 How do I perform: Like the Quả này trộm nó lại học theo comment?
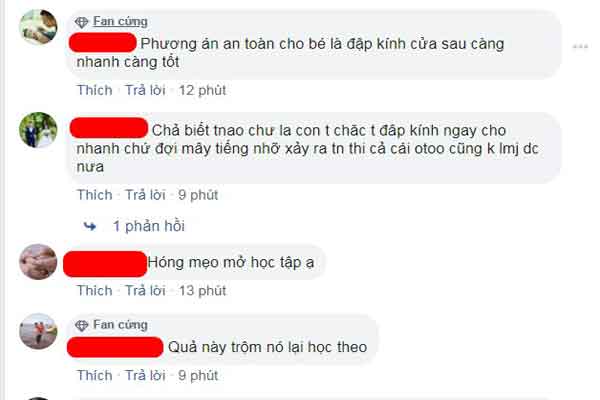[95, 376]
